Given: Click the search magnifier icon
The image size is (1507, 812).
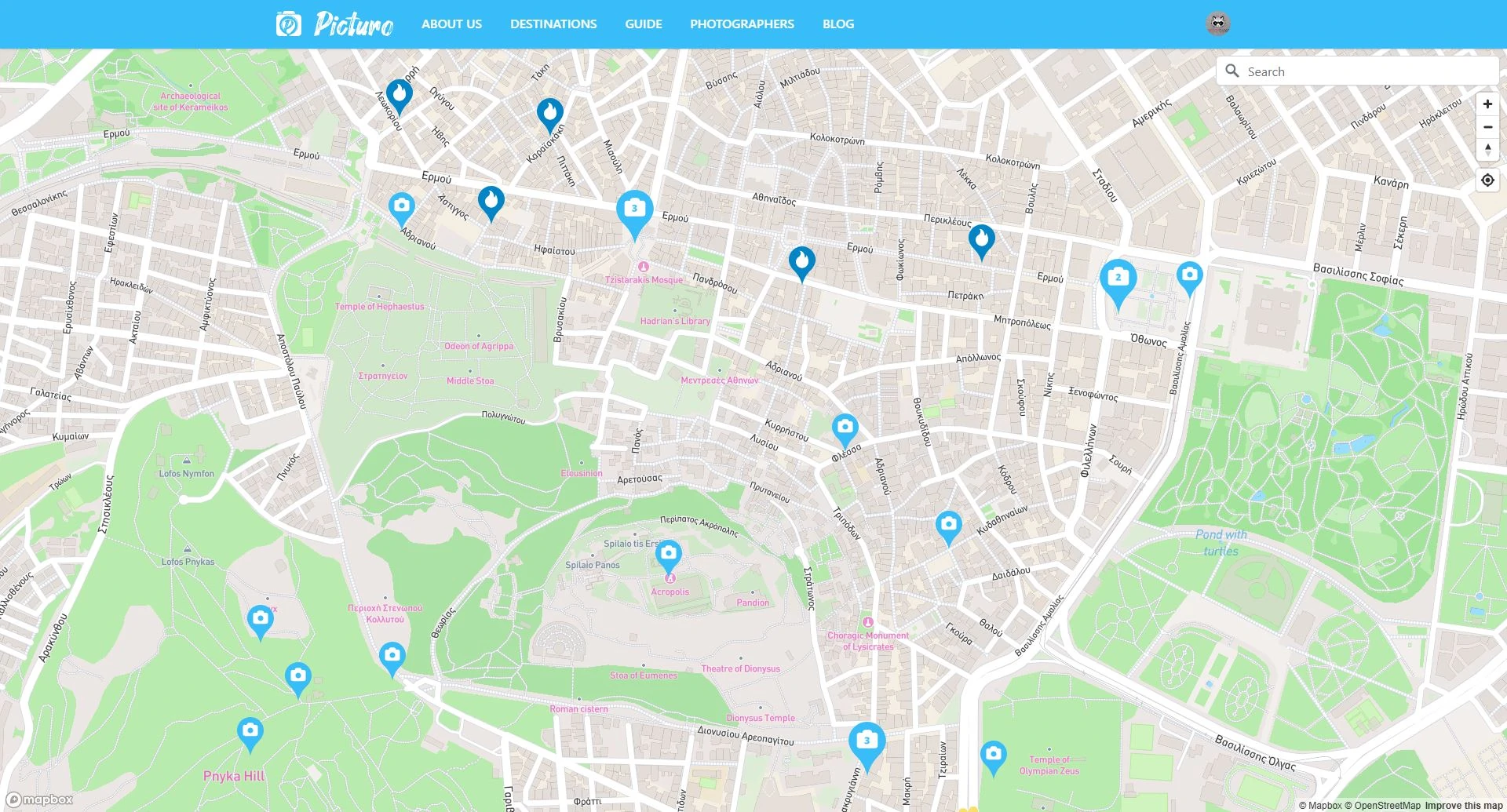Looking at the screenshot, I should pyautogui.click(x=1232, y=71).
